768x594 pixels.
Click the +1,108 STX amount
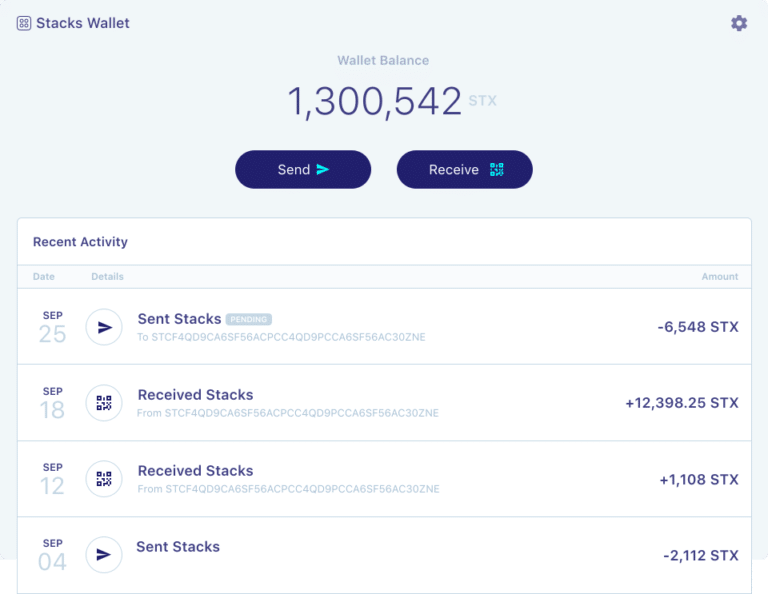[699, 479]
